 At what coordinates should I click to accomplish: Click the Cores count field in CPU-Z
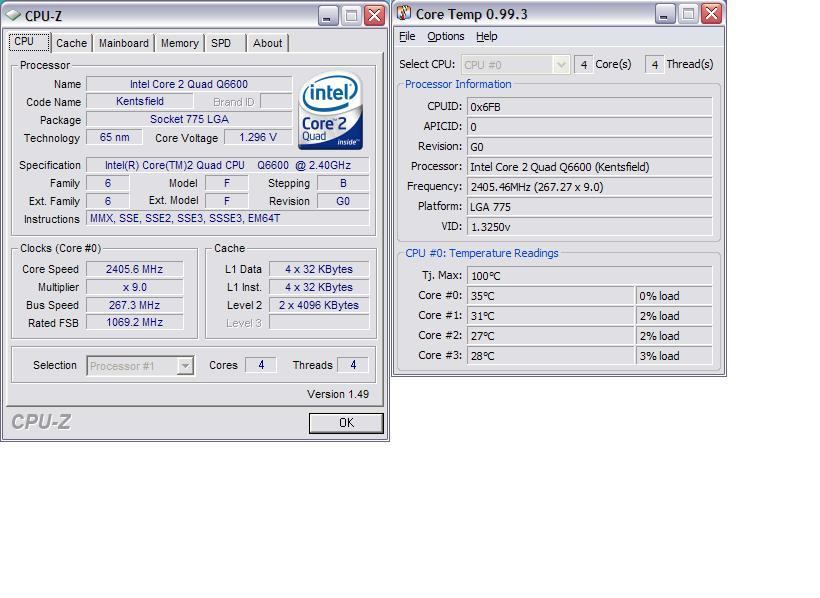tap(261, 365)
